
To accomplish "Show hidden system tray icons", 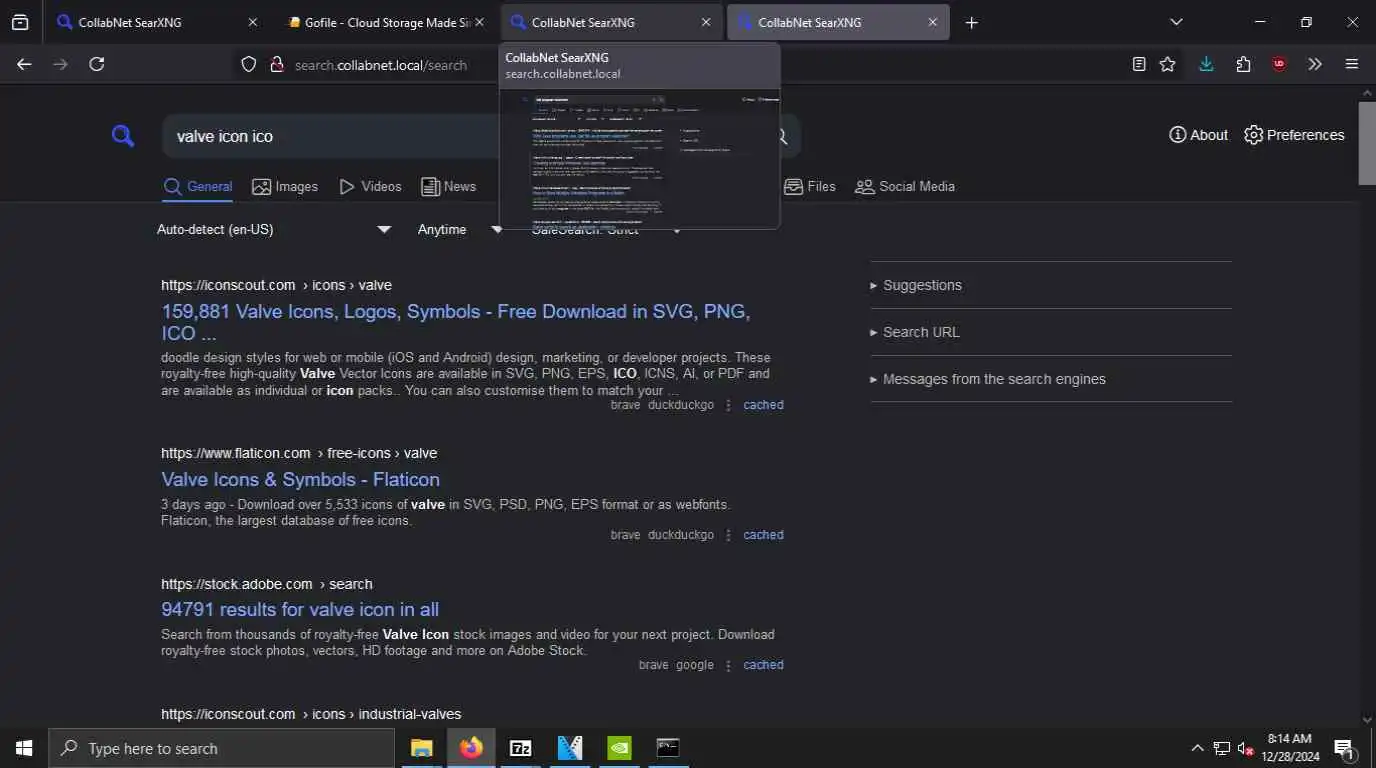I will click(x=1197, y=748).
